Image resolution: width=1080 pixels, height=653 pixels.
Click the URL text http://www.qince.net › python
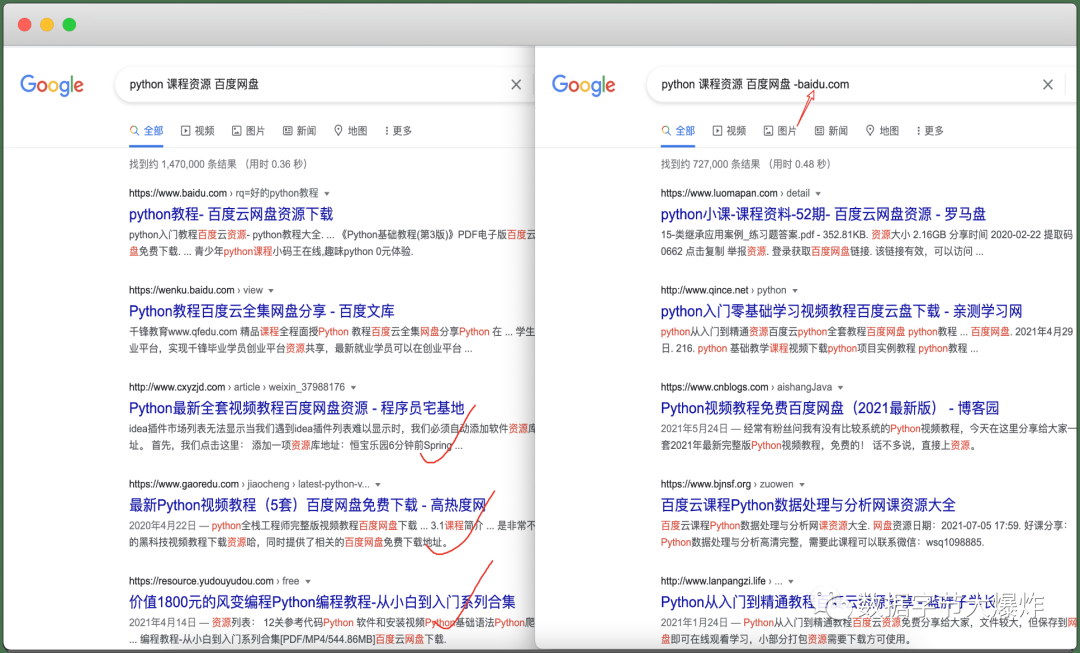pyautogui.click(x=723, y=291)
